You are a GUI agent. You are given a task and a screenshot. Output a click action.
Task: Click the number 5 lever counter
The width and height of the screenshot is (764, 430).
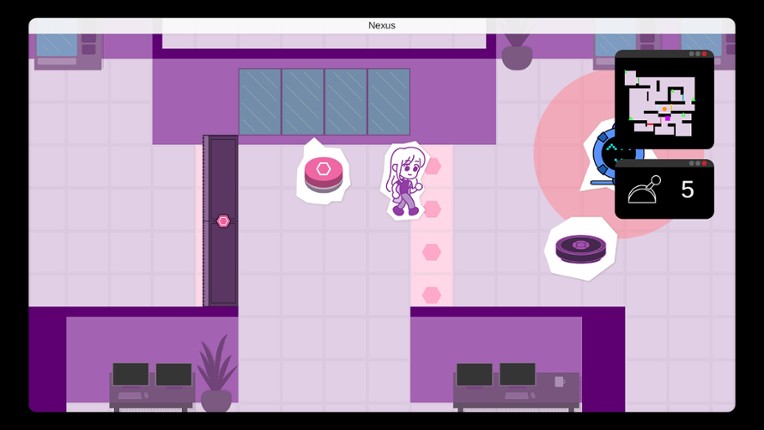click(687, 190)
